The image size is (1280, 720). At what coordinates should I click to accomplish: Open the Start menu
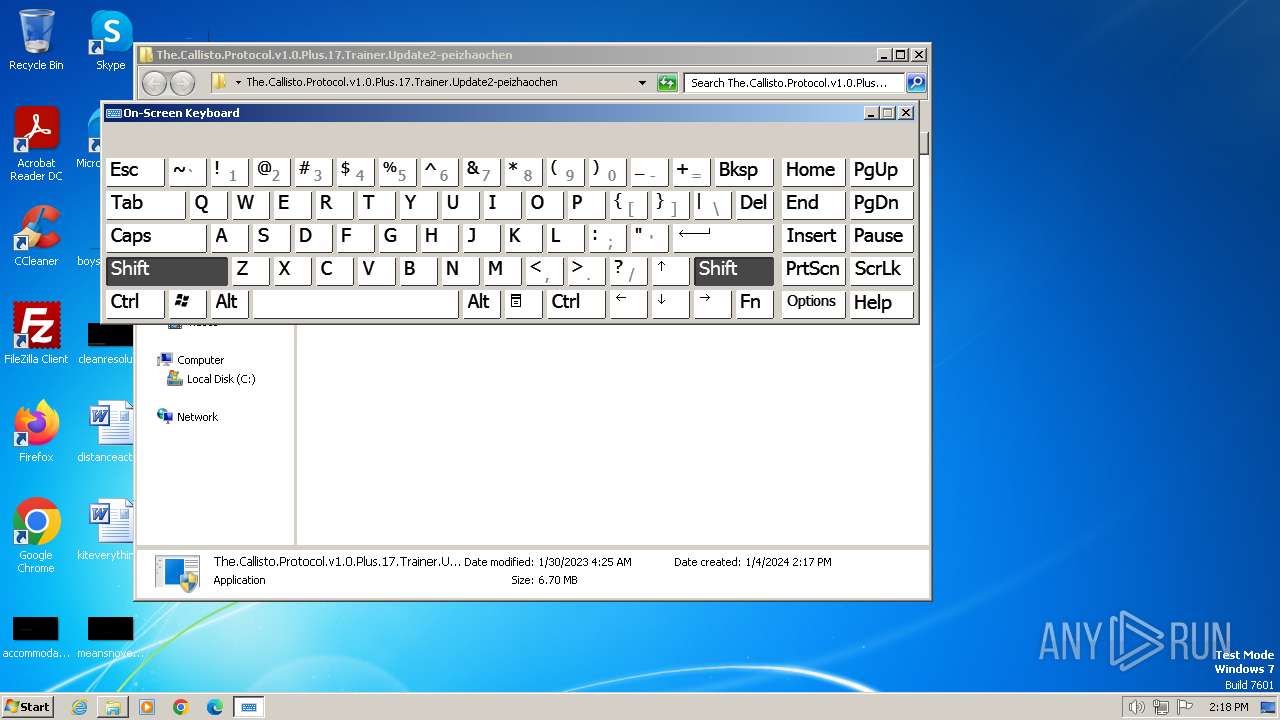27,707
